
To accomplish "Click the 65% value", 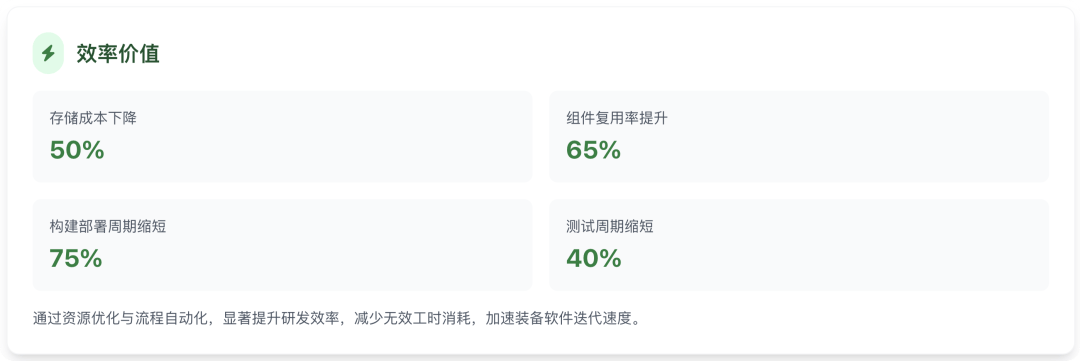I will click(x=593, y=150).
